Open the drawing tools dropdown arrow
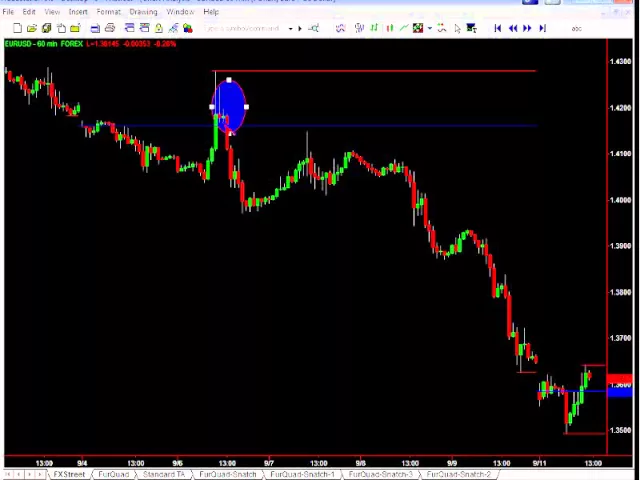 click(x=430, y=29)
